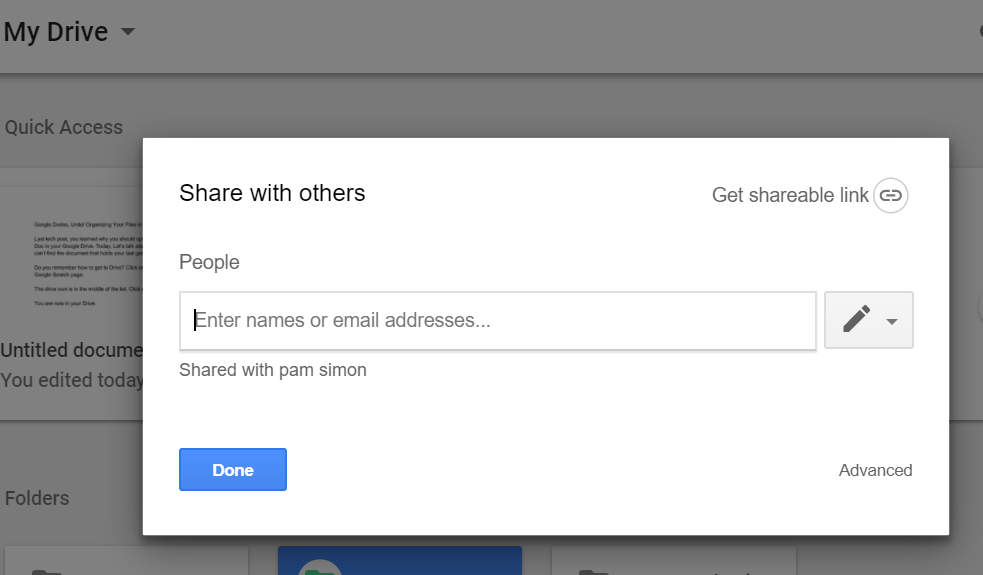The image size is (983, 575).
Task: Open Advanced sharing settings
Action: [x=875, y=470]
